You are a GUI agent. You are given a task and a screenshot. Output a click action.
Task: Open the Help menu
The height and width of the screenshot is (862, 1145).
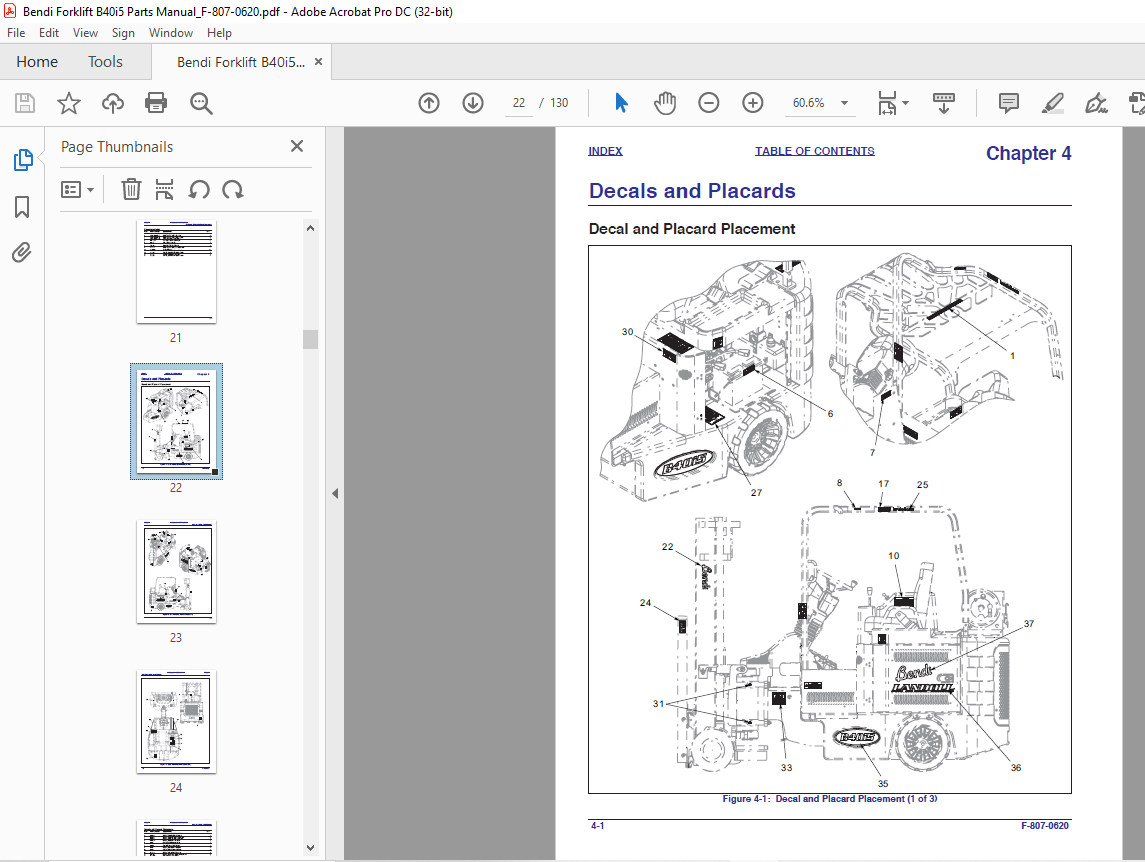(x=219, y=33)
